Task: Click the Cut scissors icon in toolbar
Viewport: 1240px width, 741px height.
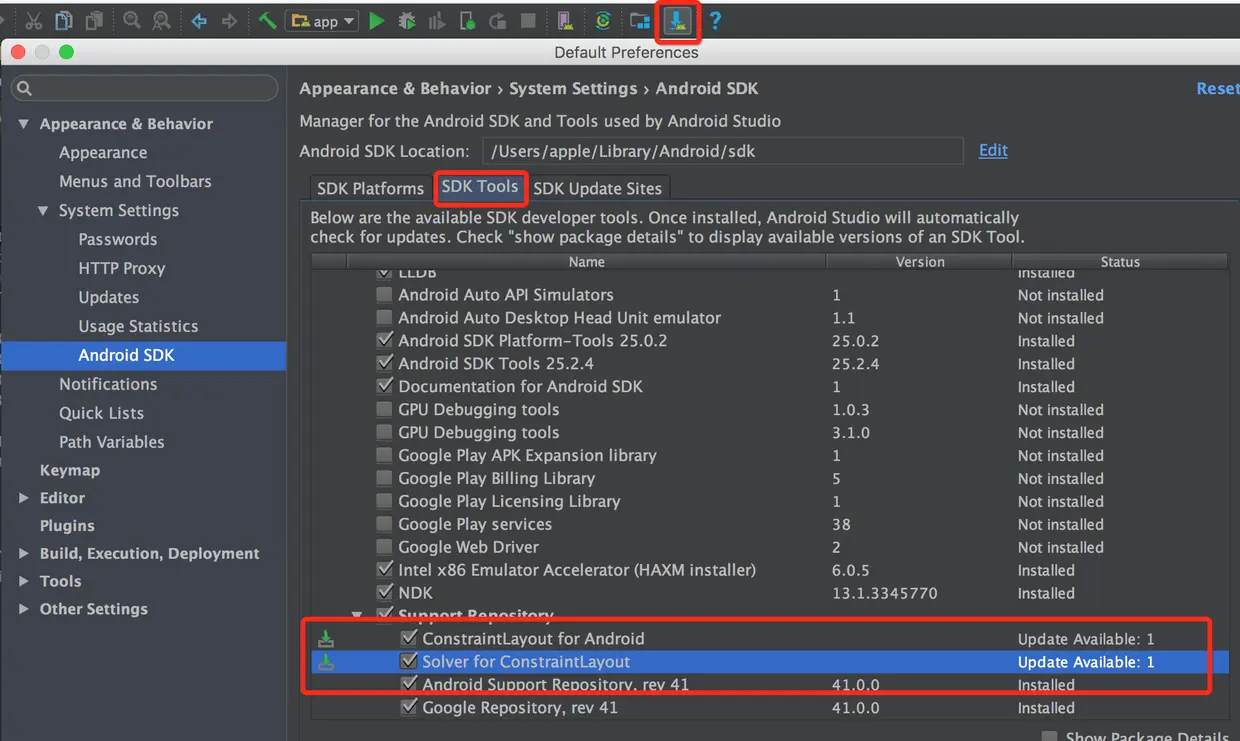Action: 33,21
